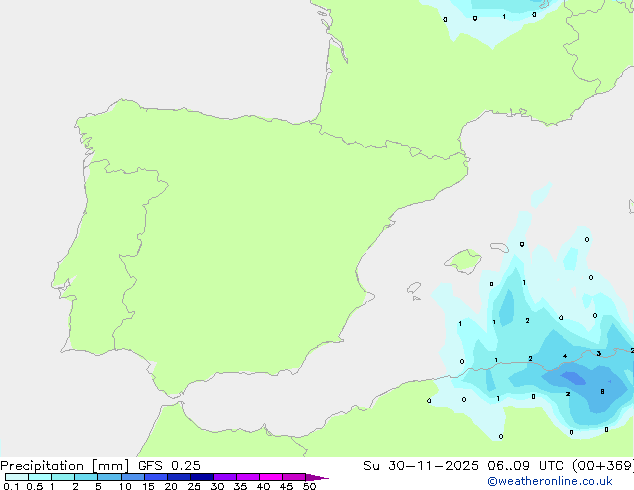Click the 1 to 2 mm legend swatch
Screen dimensions: 634x490
point(63,477)
